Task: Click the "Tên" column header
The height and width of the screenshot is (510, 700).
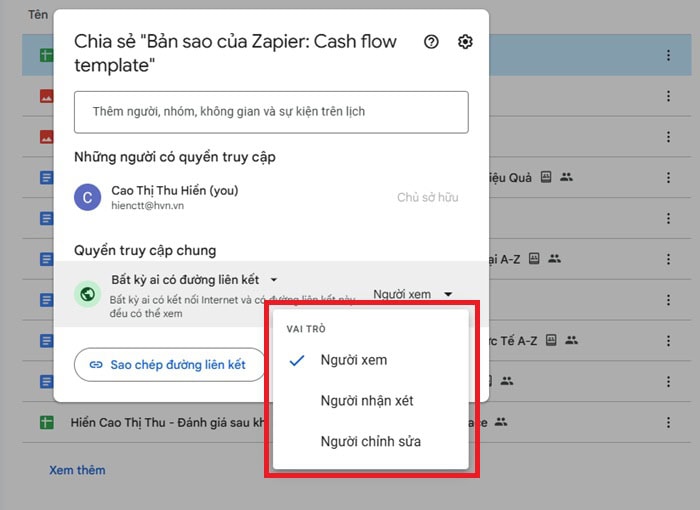Action: [38, 15]
